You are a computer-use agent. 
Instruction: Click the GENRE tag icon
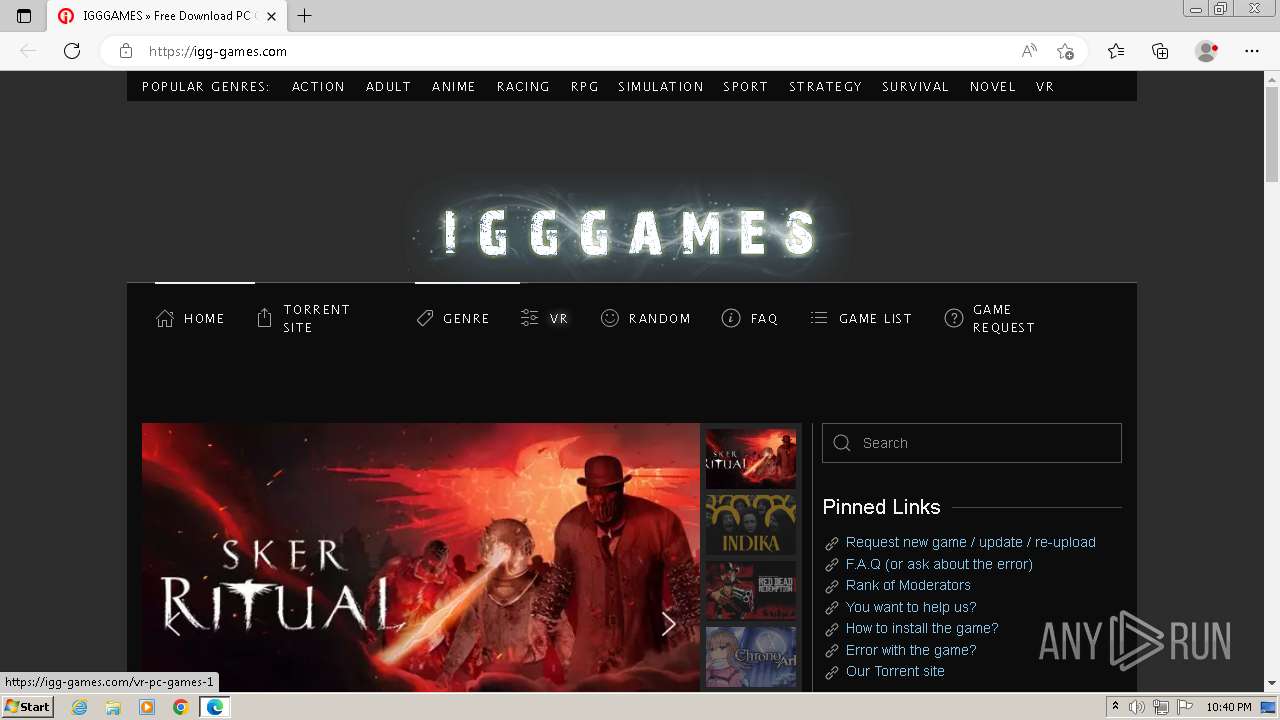[425, 318]
